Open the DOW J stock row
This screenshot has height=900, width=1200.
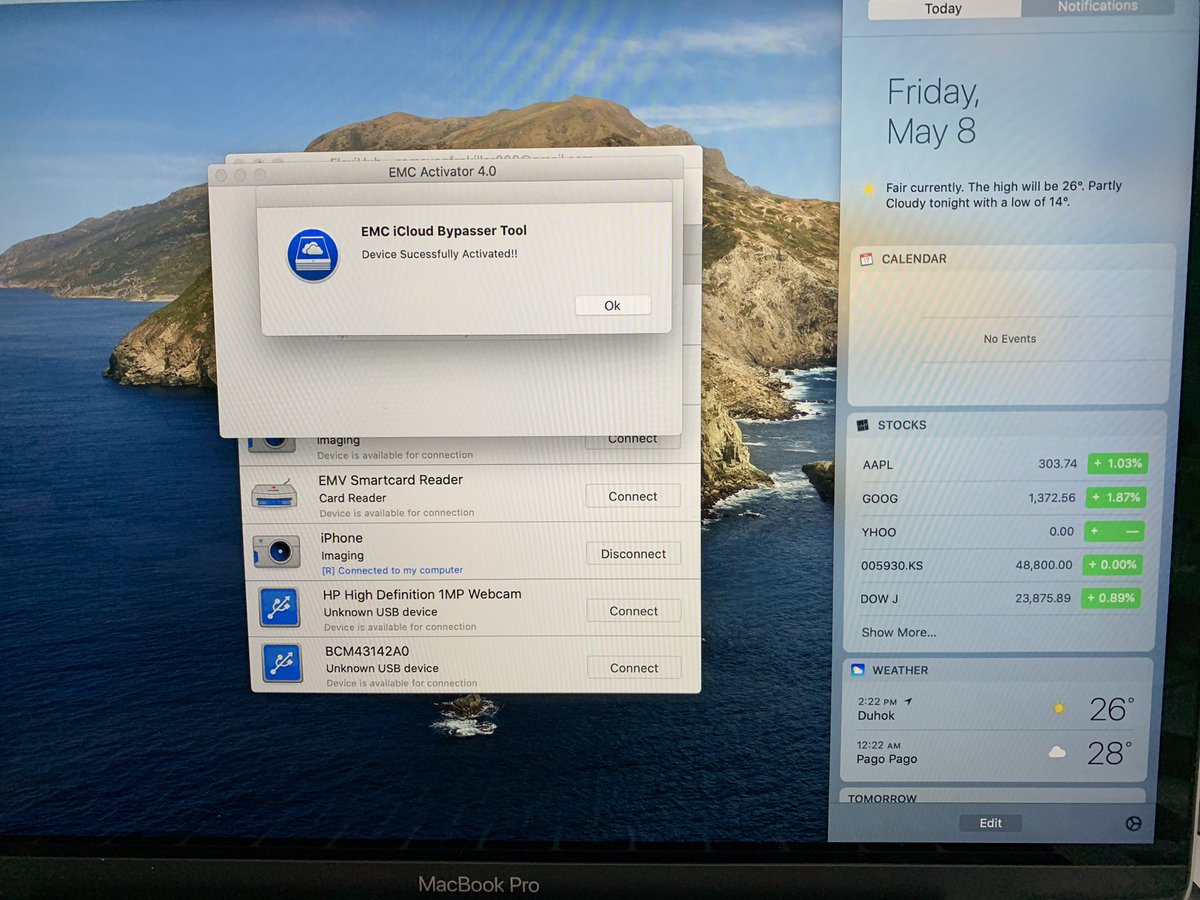click(1001, 599)
